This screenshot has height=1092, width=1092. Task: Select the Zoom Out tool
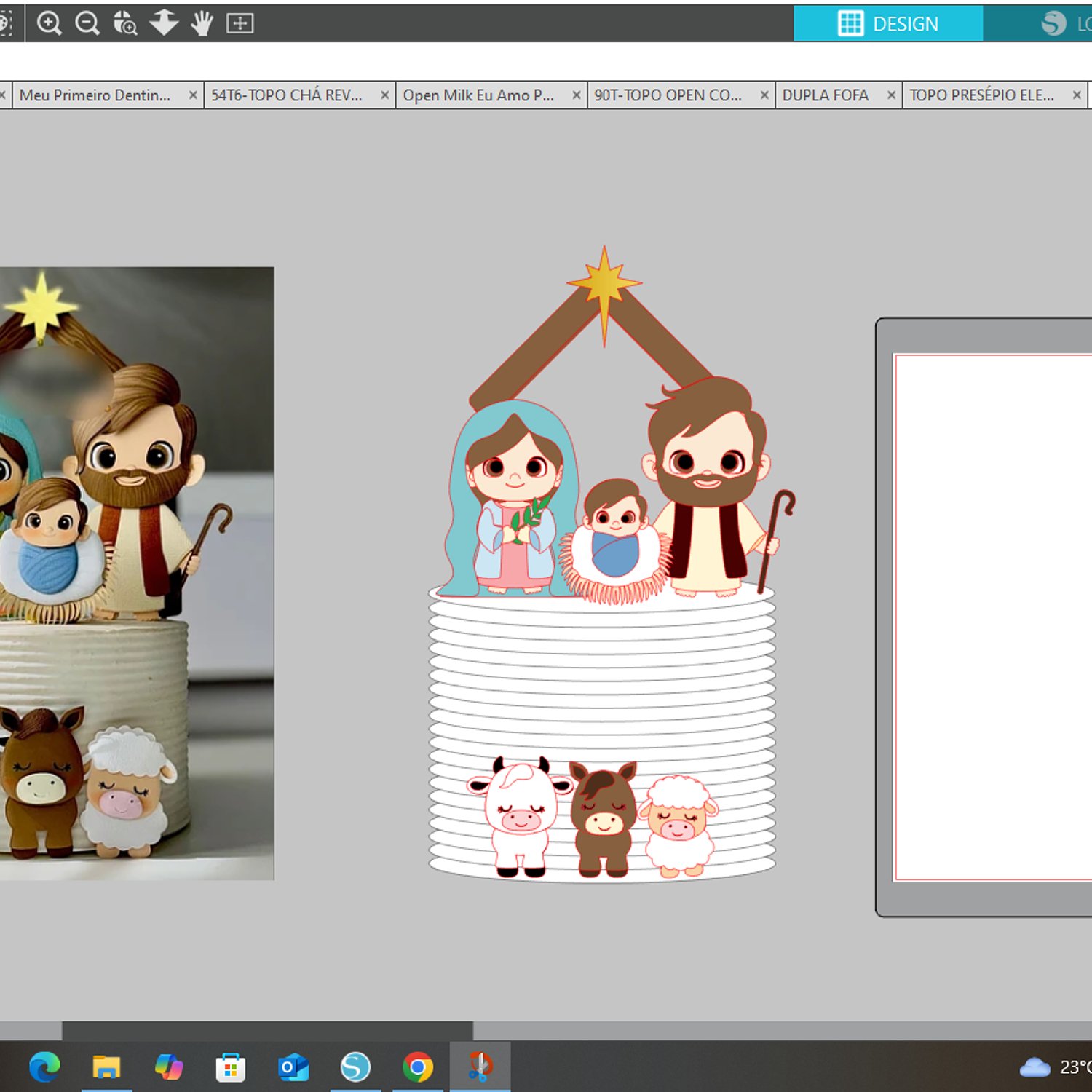tap(87, 23)
